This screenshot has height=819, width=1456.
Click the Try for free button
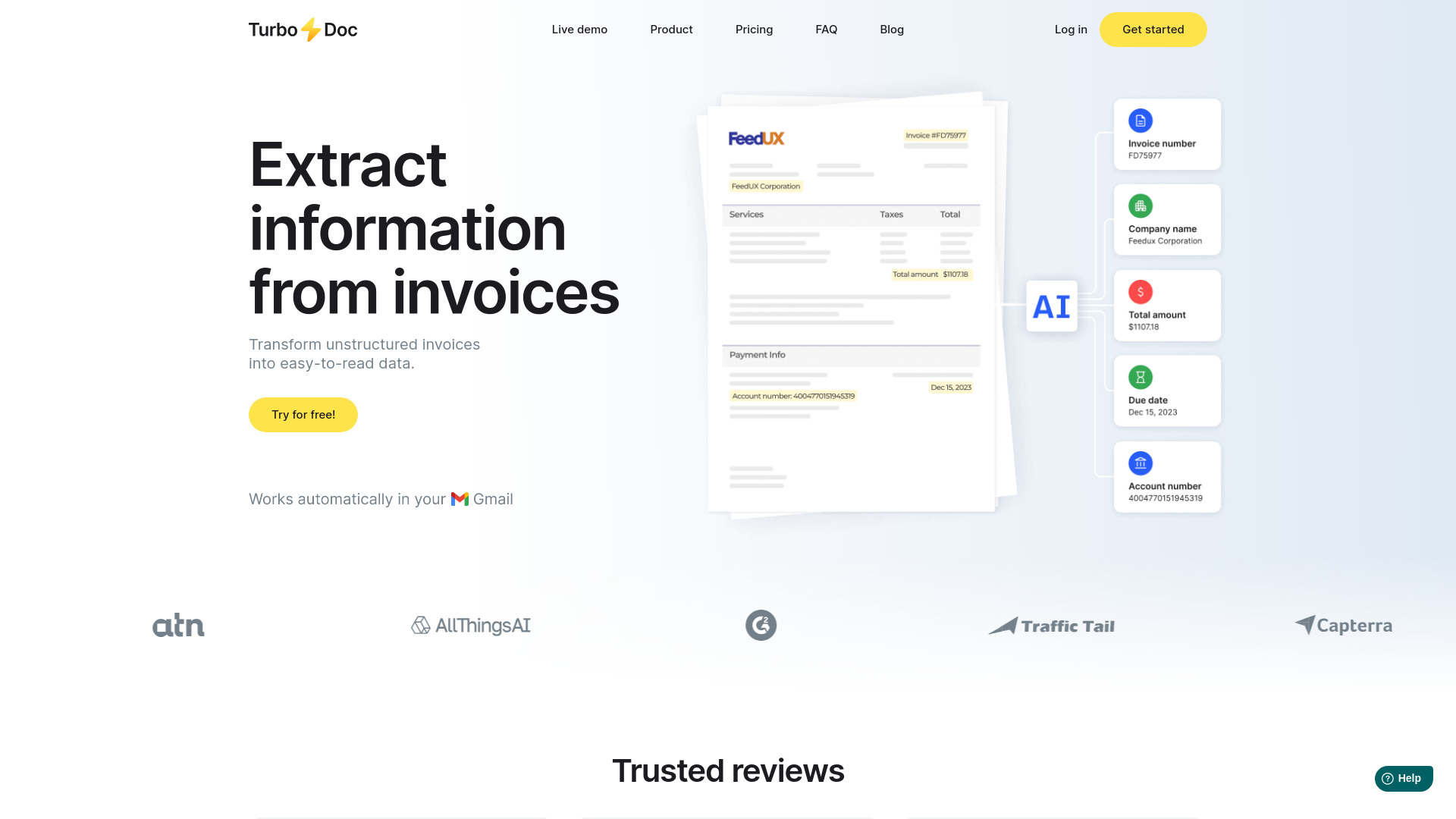point(303,414)
